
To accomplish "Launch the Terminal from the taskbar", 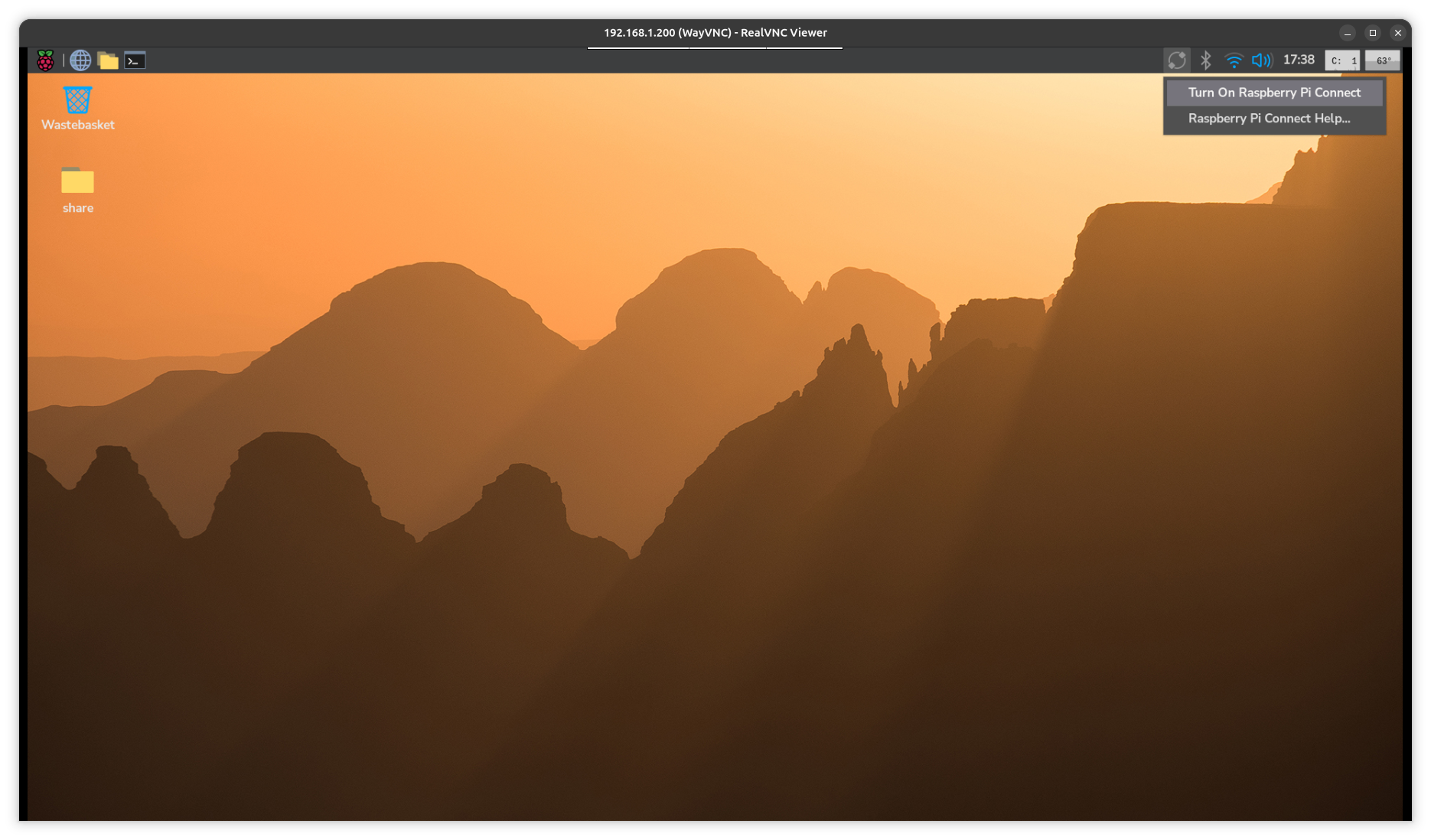I will click(135, 60).
